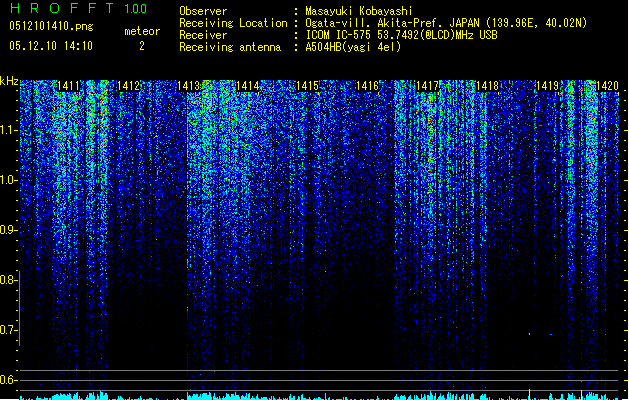Click the 0.9 kHz axis label
The width and height of the screenshot is (629, 400).
(8, 230)
